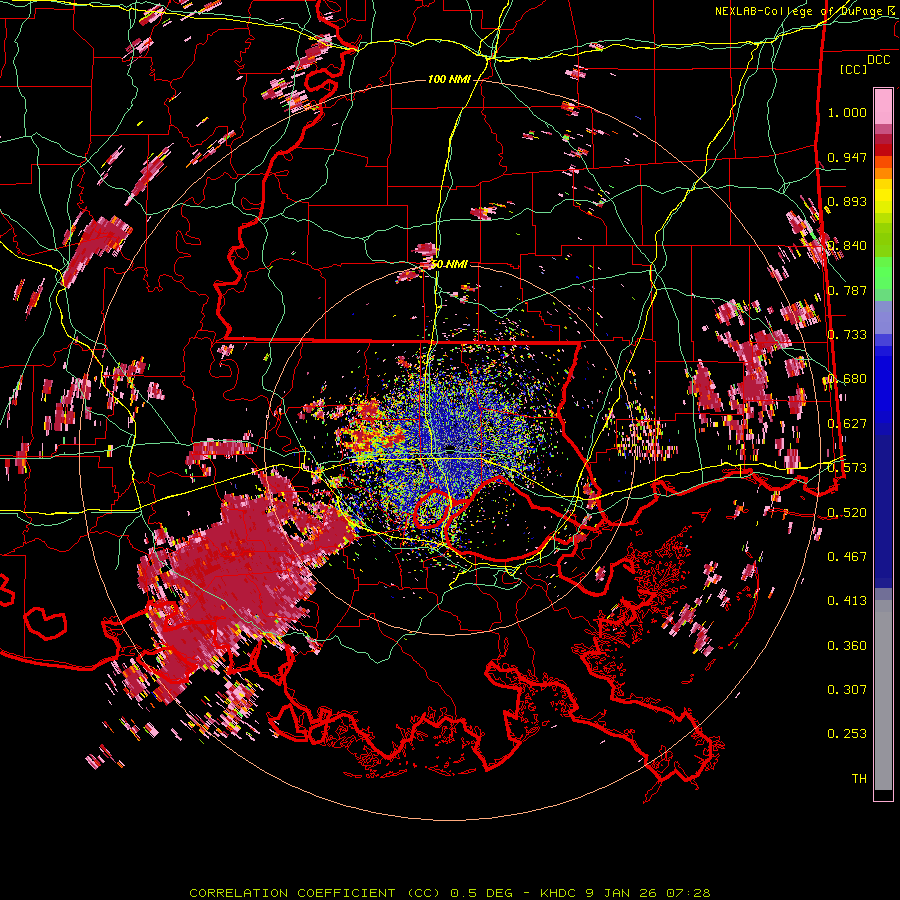Click the 0.627 legend value
Image resolution: width=900 pixels, height=900 pixels.
pos(847,424)
